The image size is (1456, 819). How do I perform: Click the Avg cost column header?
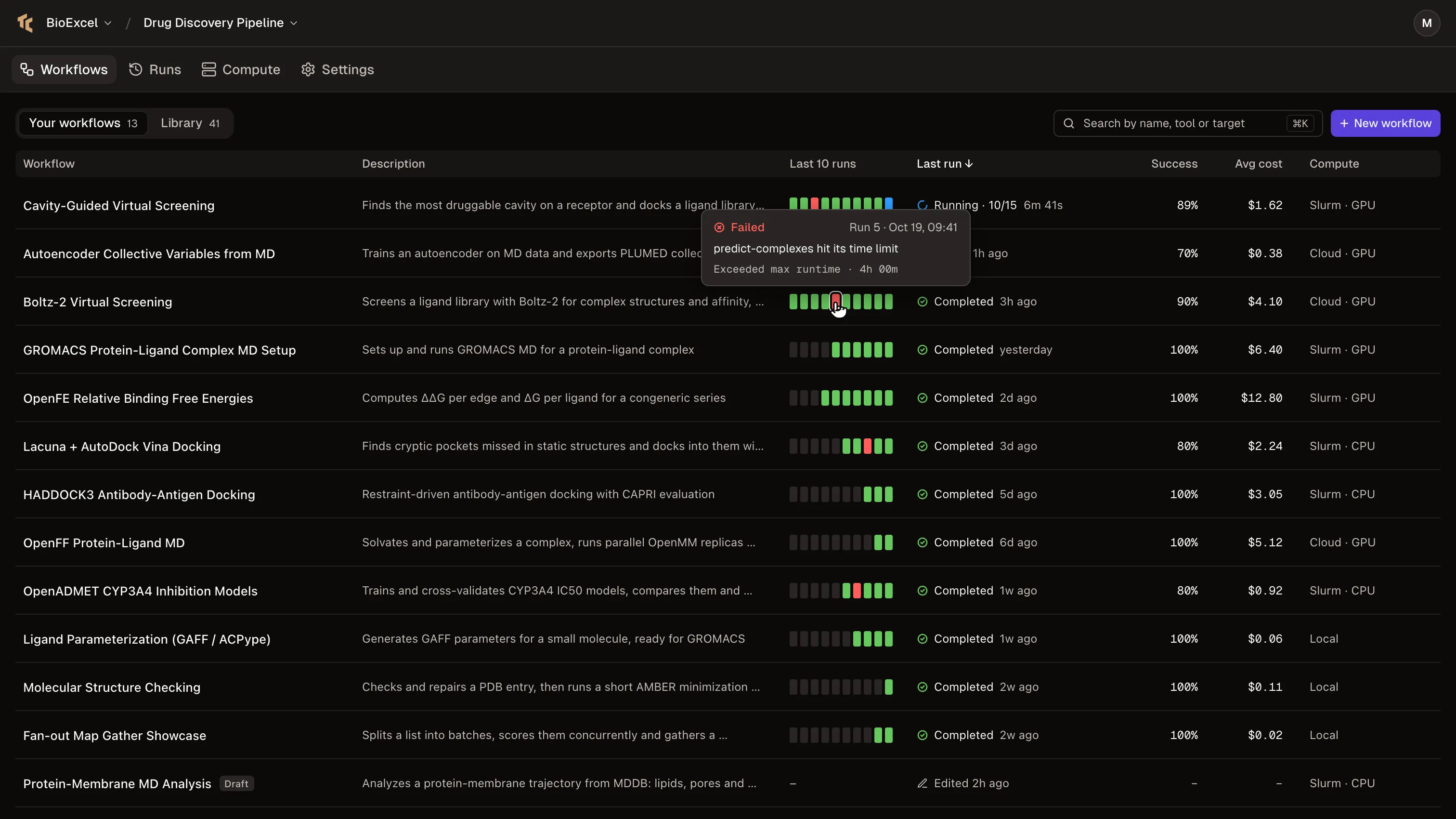(x=1258, y=164)
